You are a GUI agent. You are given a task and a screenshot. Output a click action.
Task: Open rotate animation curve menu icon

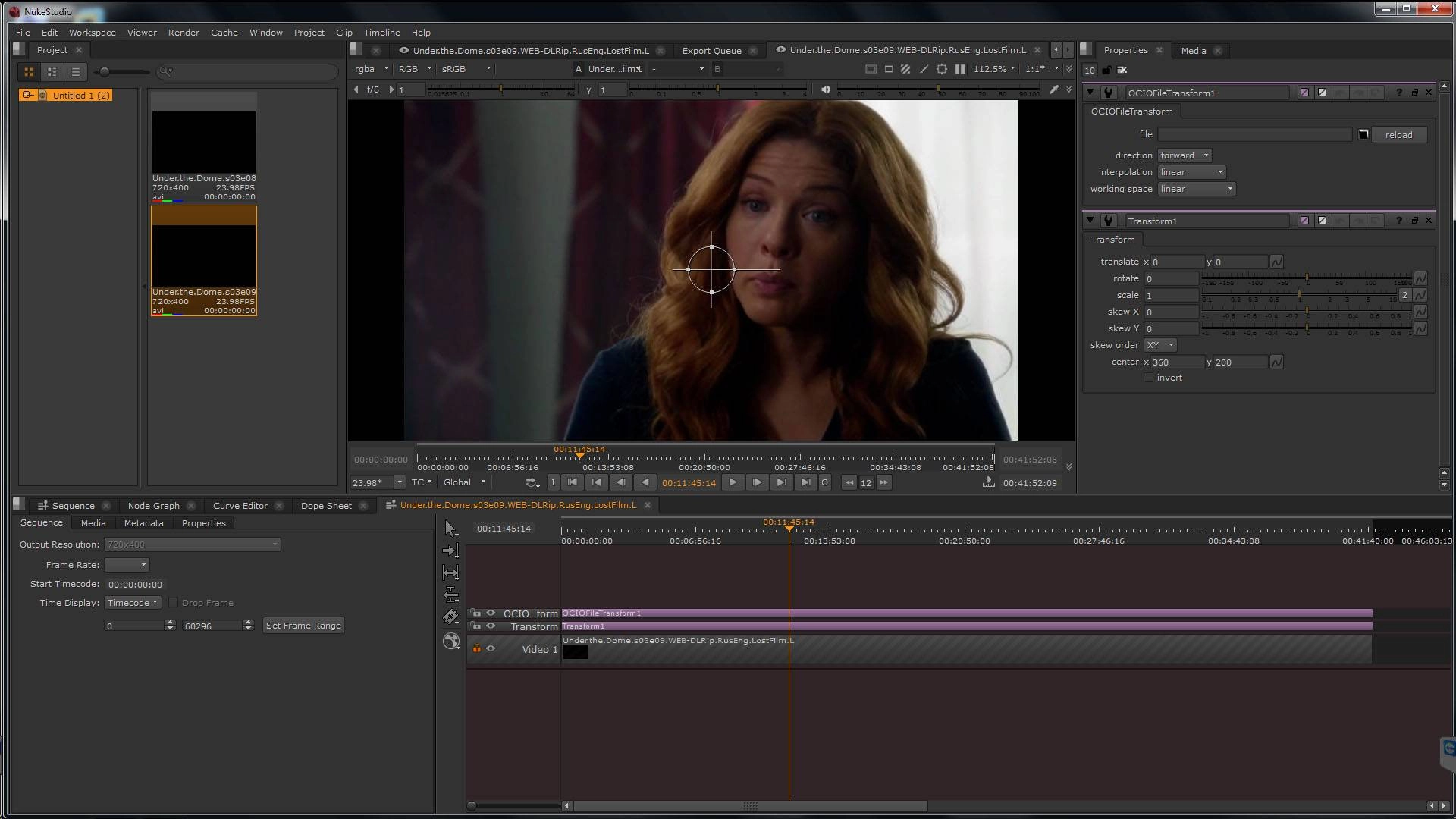click(1420, 278)
